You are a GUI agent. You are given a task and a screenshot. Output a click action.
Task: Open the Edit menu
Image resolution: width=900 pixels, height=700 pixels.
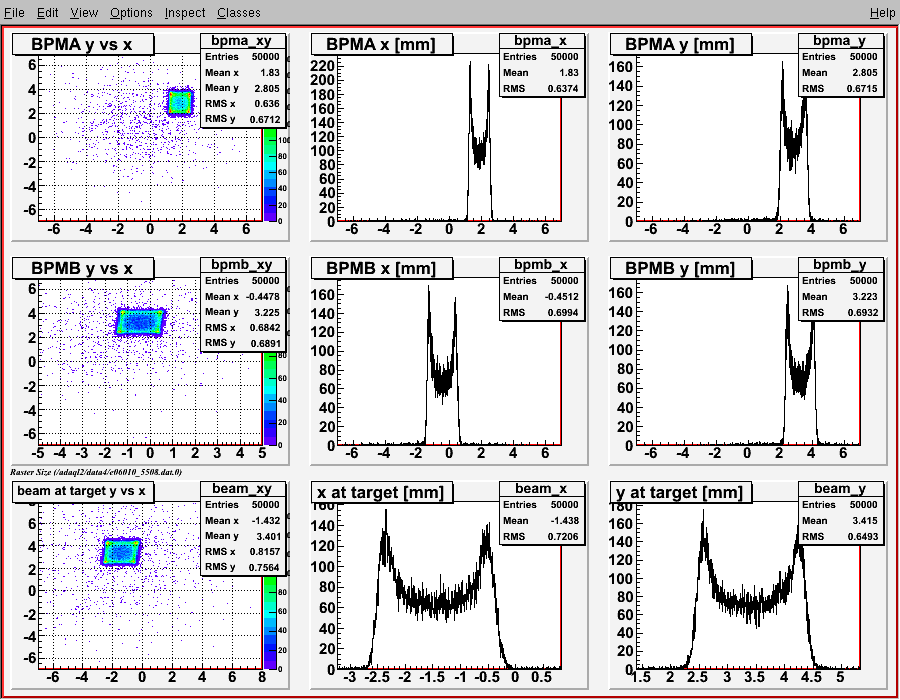48,13
